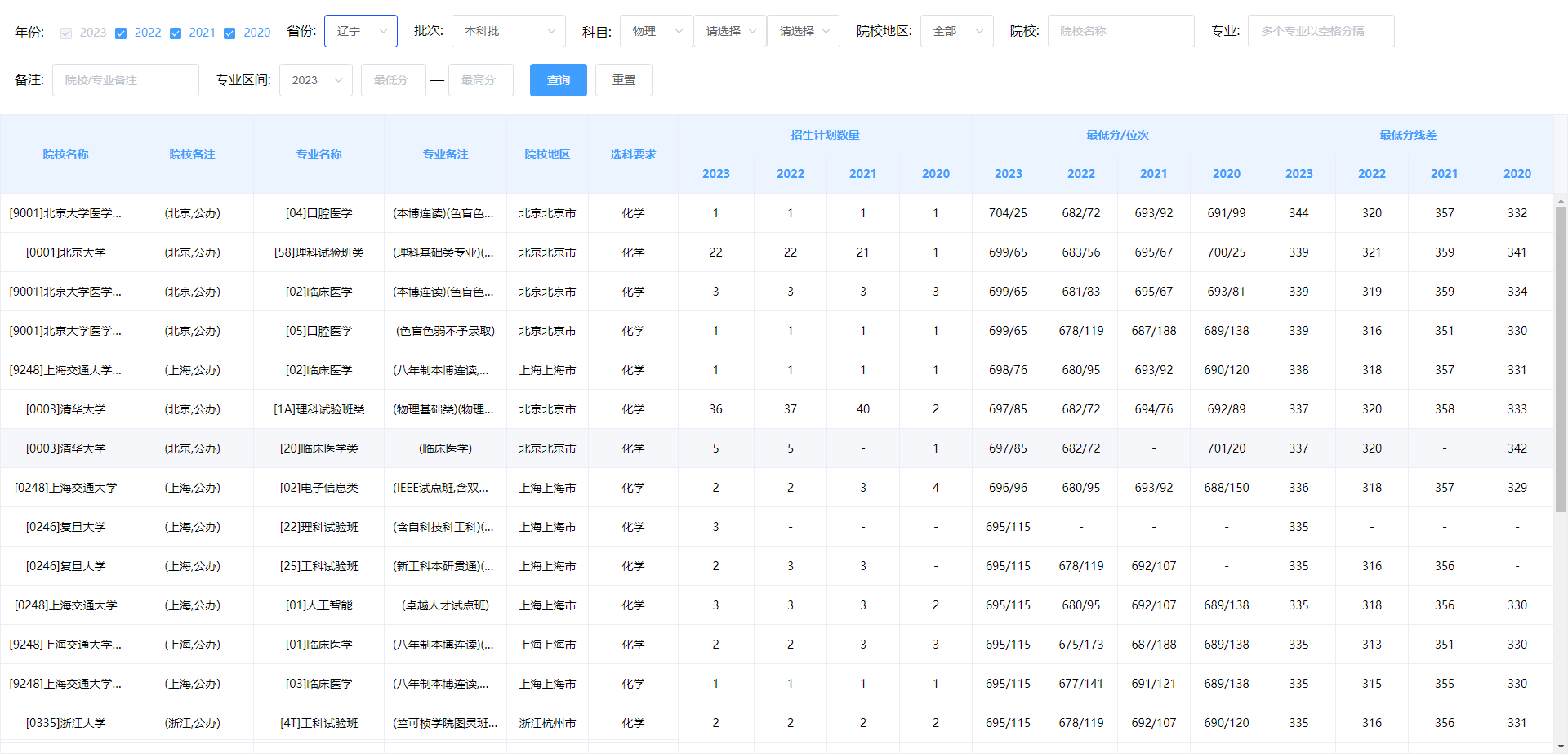Open the 科目 dropdown showing 物理
The height and width of the screenshot is (754, 1568).
pos(656,30)
